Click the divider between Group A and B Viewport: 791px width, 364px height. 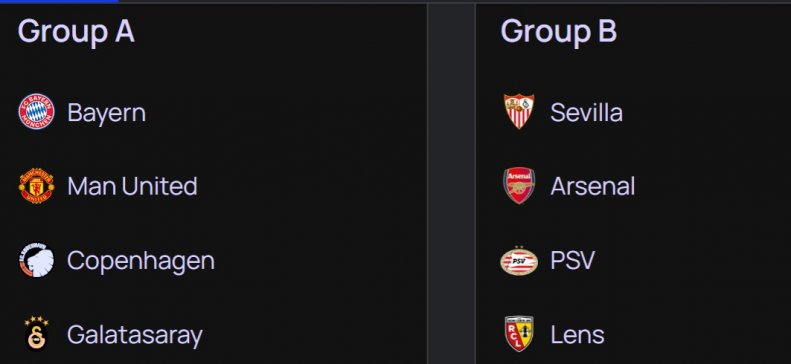click(451, 184)
